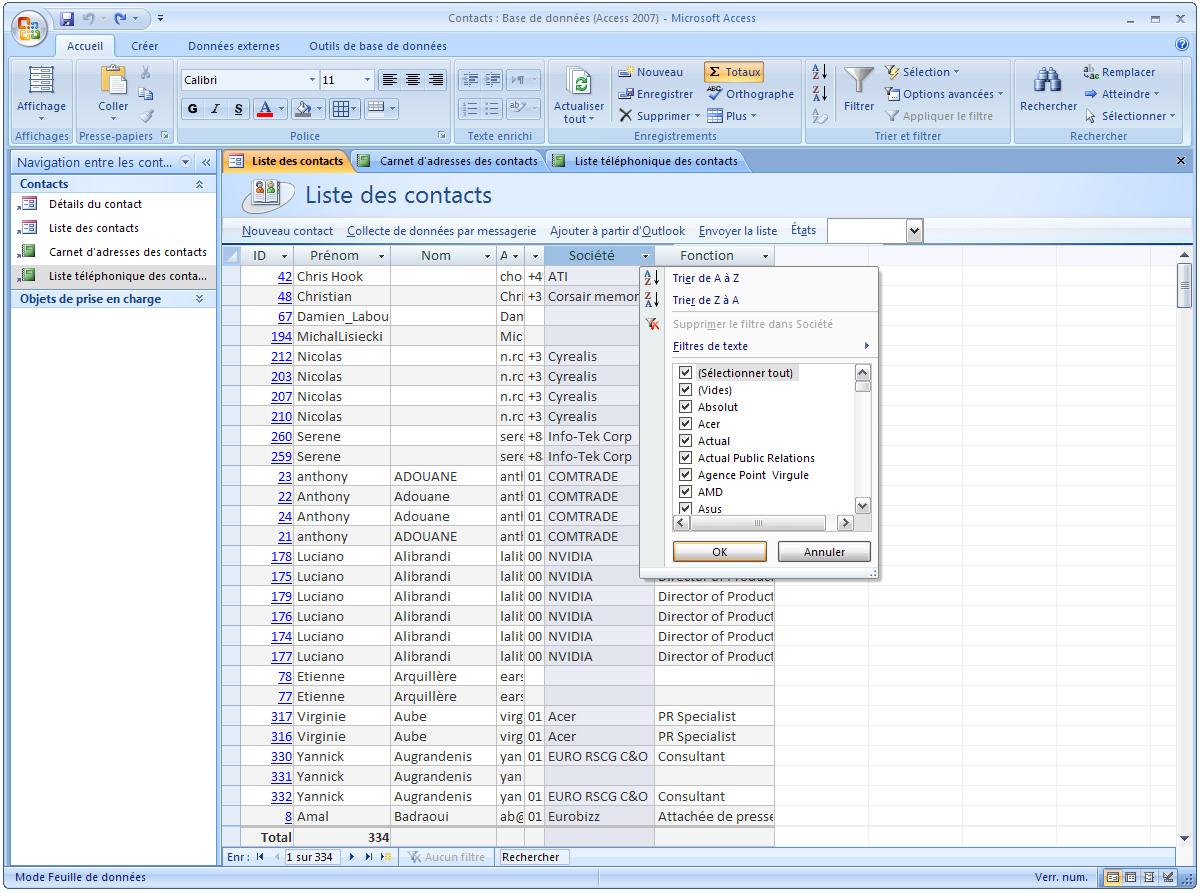Sort ascending with the A-Z ribbon icon
The image size is (1200, 893).
(819, 72)
